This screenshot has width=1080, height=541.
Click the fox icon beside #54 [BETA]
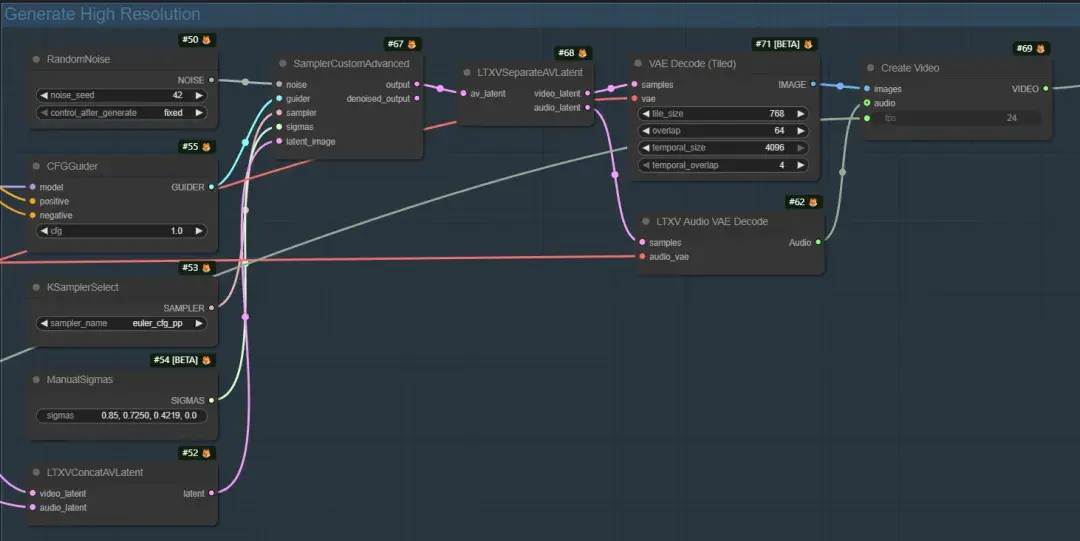click(206, 360)
